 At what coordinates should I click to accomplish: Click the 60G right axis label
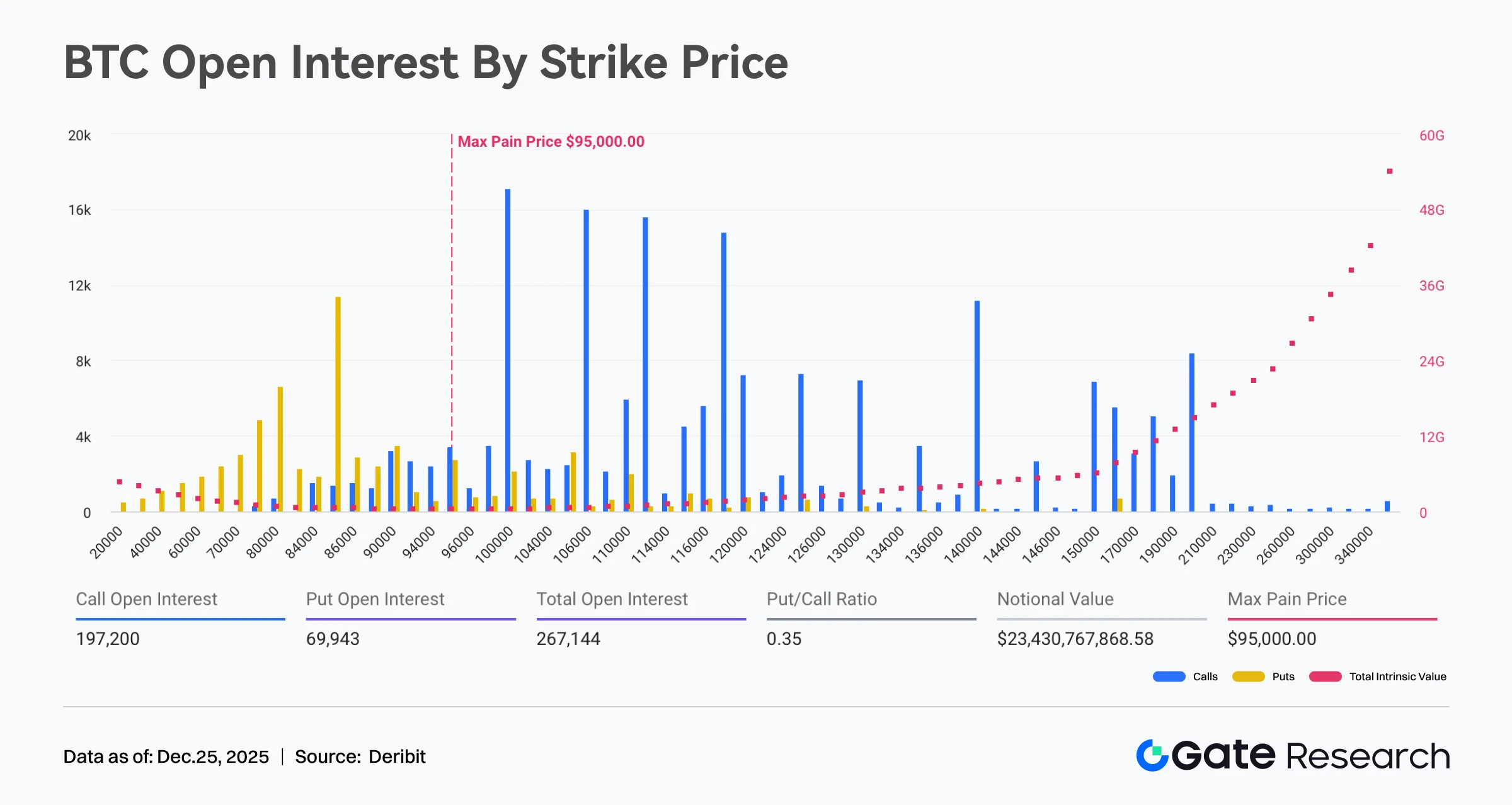click(x=1431, y=135)
